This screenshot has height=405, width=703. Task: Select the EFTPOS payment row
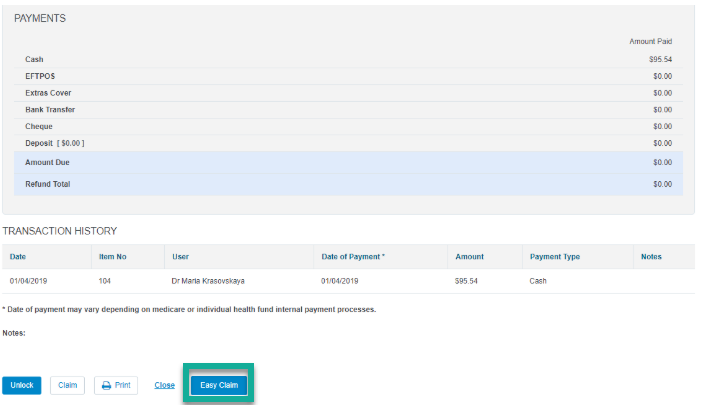(348, 76)
